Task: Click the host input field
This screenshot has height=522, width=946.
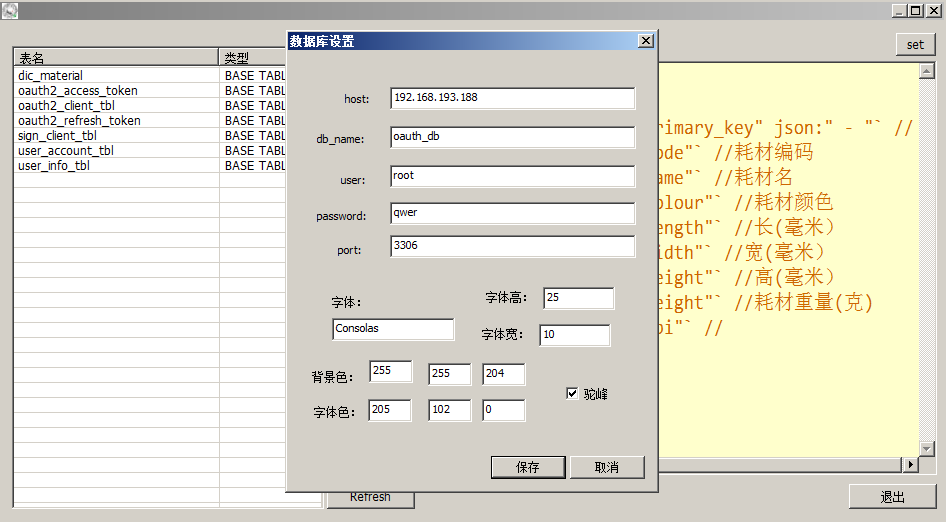Action: (512, 98)
